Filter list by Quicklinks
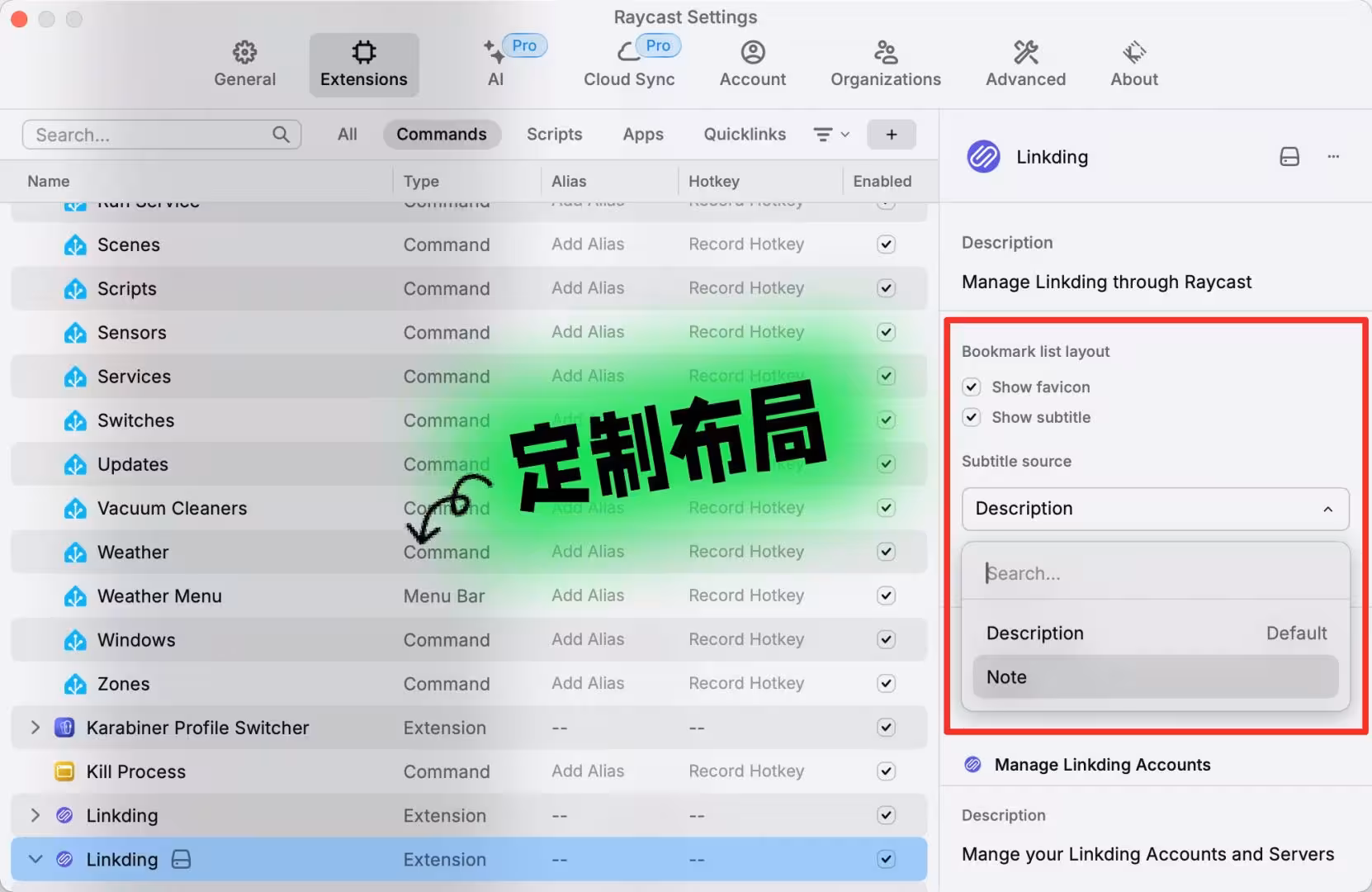The height and width of the screenshot is (892, 1372). click(x=745, y=135)
